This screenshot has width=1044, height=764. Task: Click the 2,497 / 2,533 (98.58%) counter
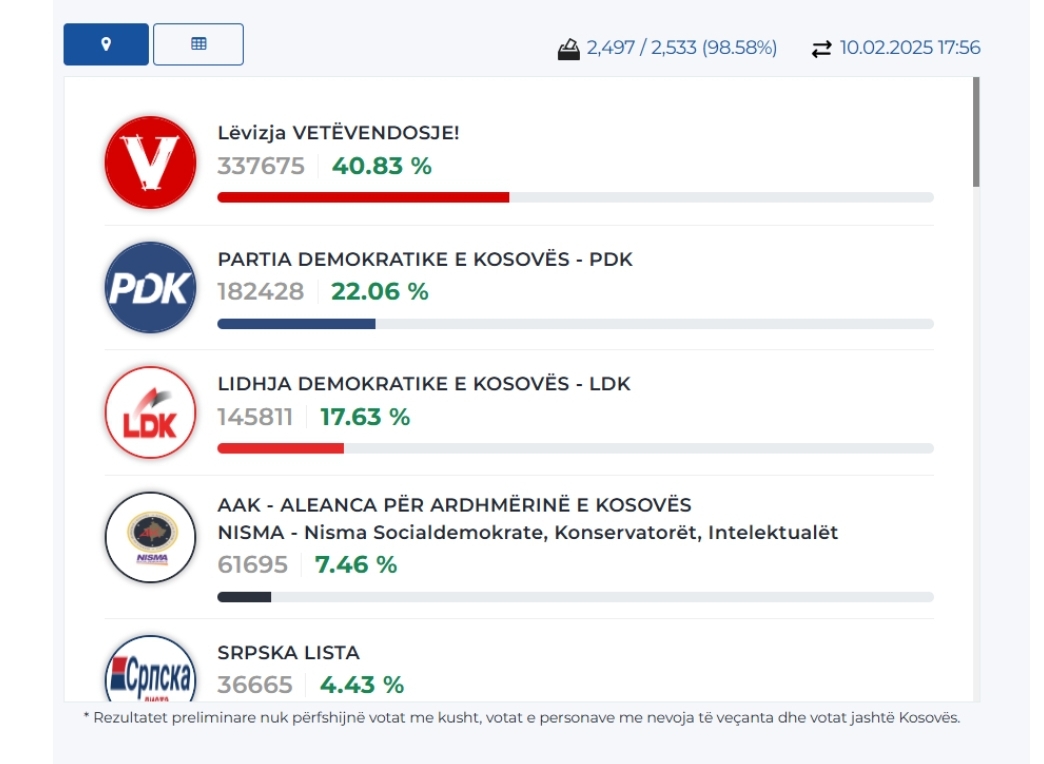(x=681, y=48)
